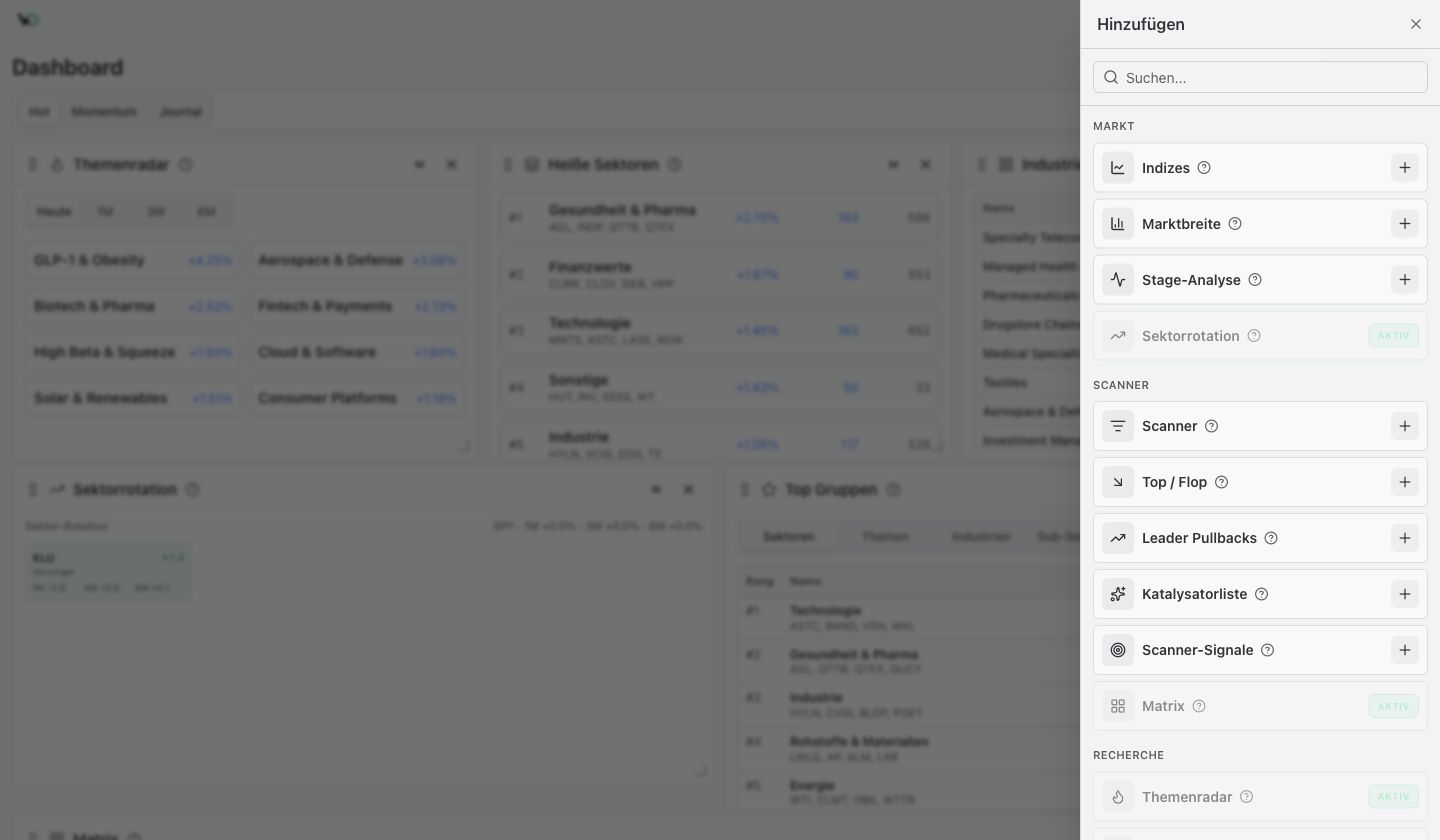
Task: Select the Stage-Analyse label
Action: pos(1191,280)
